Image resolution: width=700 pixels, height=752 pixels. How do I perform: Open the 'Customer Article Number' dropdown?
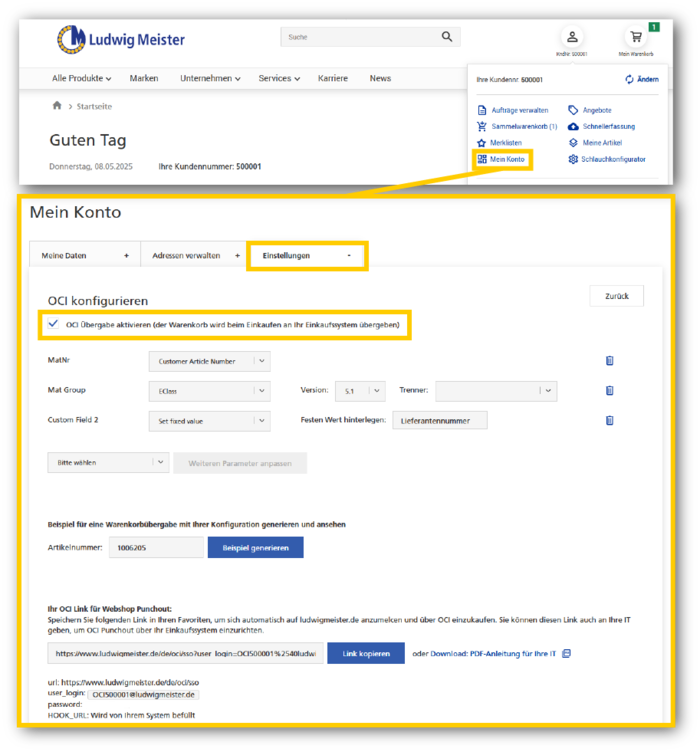click(209, 361)
